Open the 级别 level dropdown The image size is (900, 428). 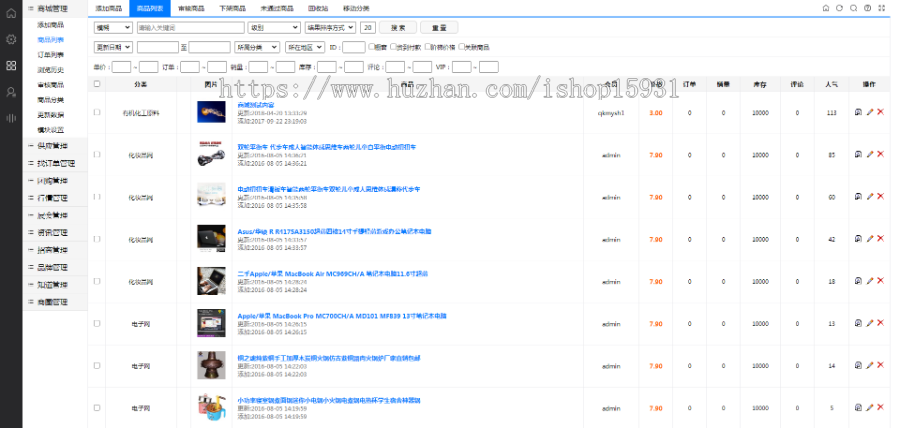coord(274,28)
